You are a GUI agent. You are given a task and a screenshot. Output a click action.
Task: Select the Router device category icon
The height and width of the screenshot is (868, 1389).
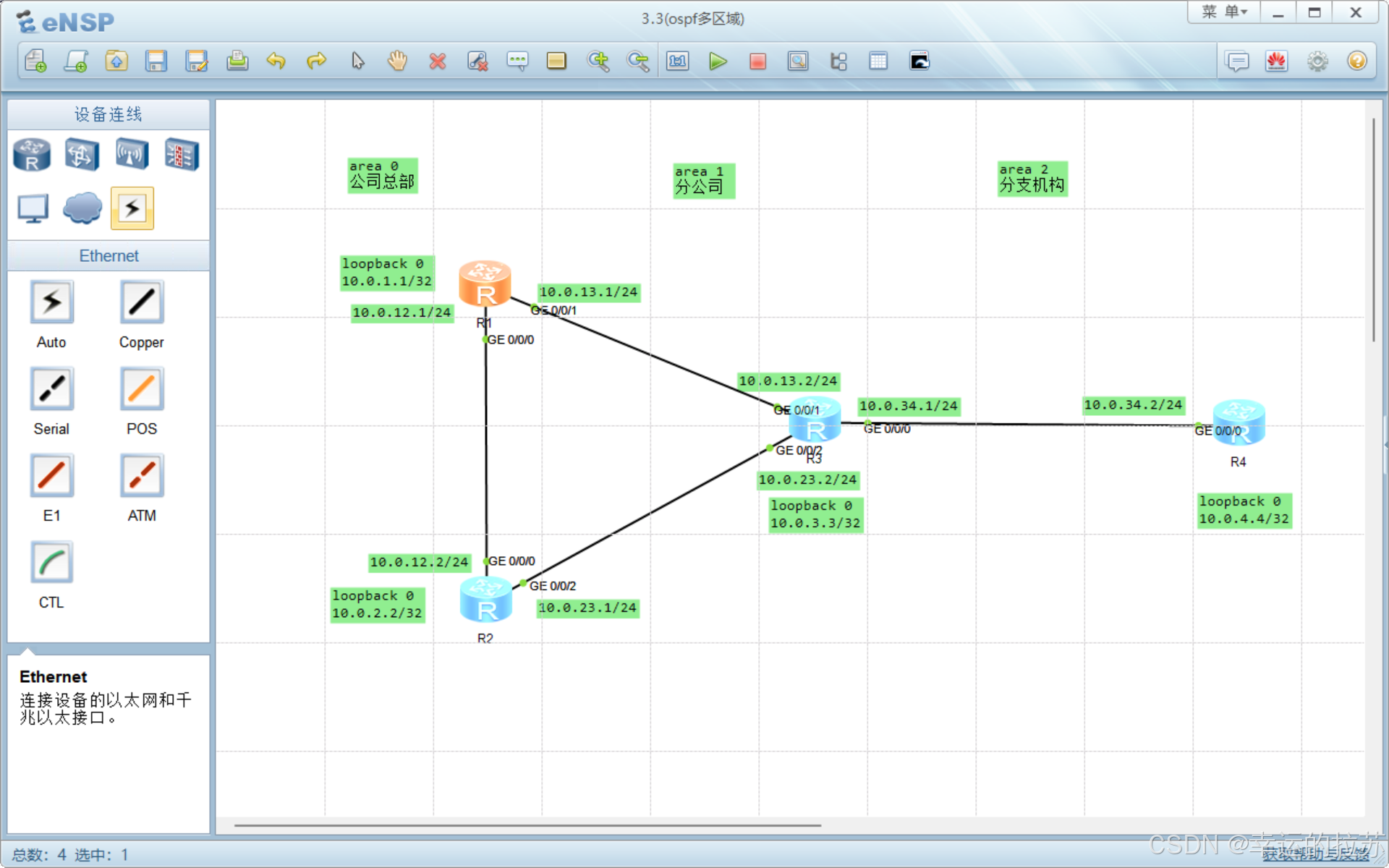[x=32, y=155]
